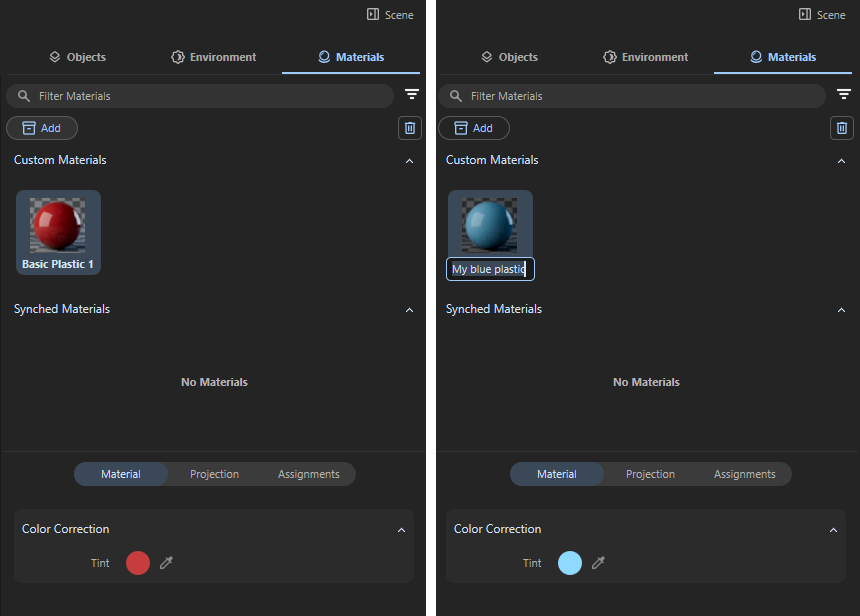Click the delete material trash icon
The height and width of the screenshot is (616, 860).
click(409, 128)
